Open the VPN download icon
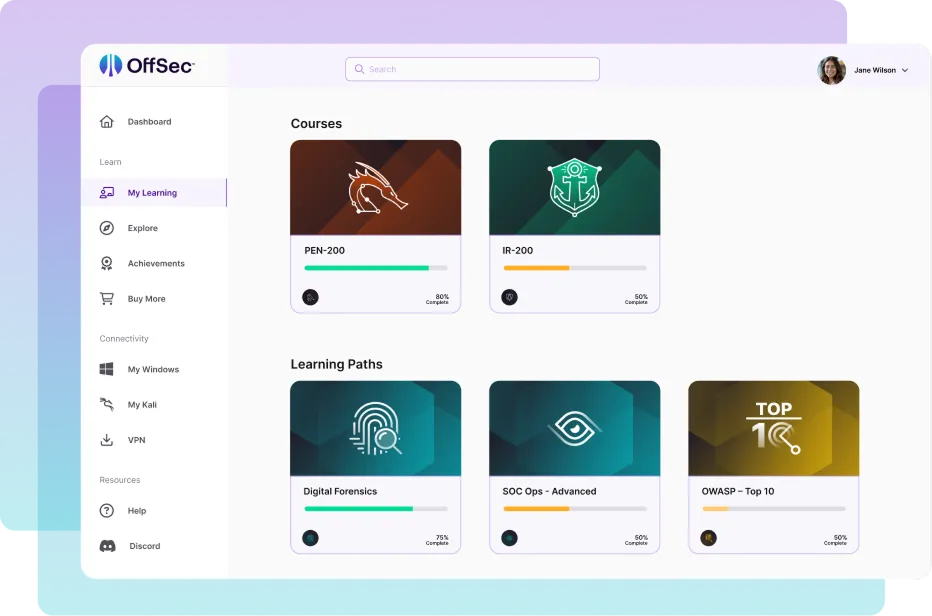Screen dimensions: 932x616 coord(107,440)
